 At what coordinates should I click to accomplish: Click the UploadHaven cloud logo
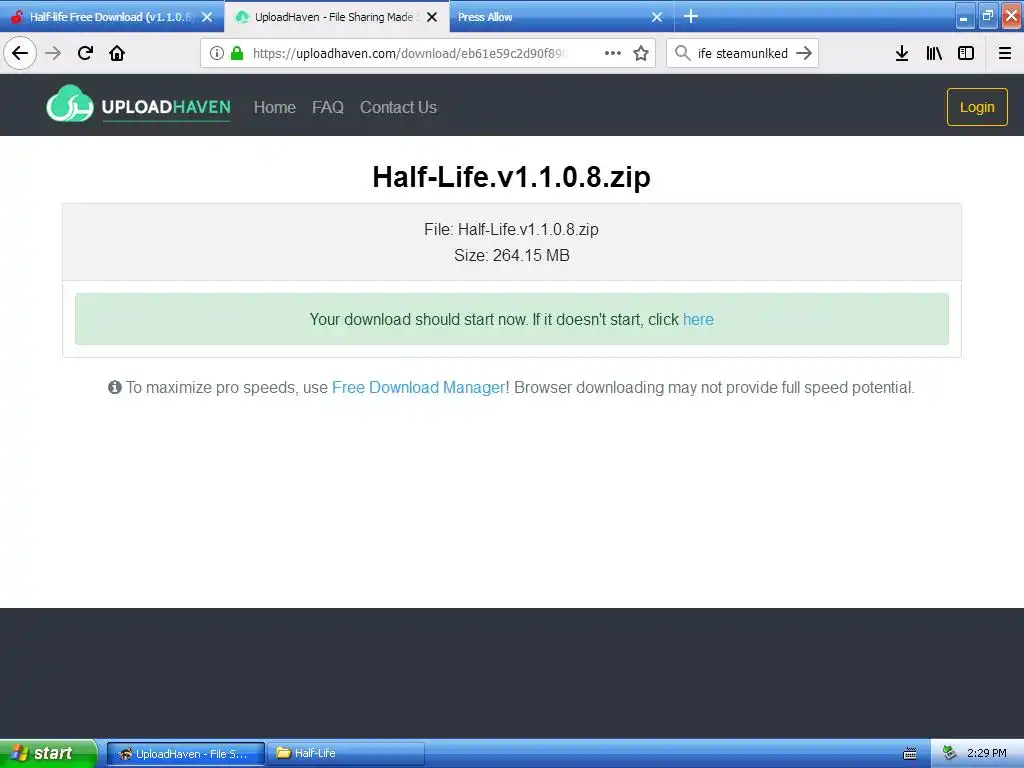pos(70,104)
